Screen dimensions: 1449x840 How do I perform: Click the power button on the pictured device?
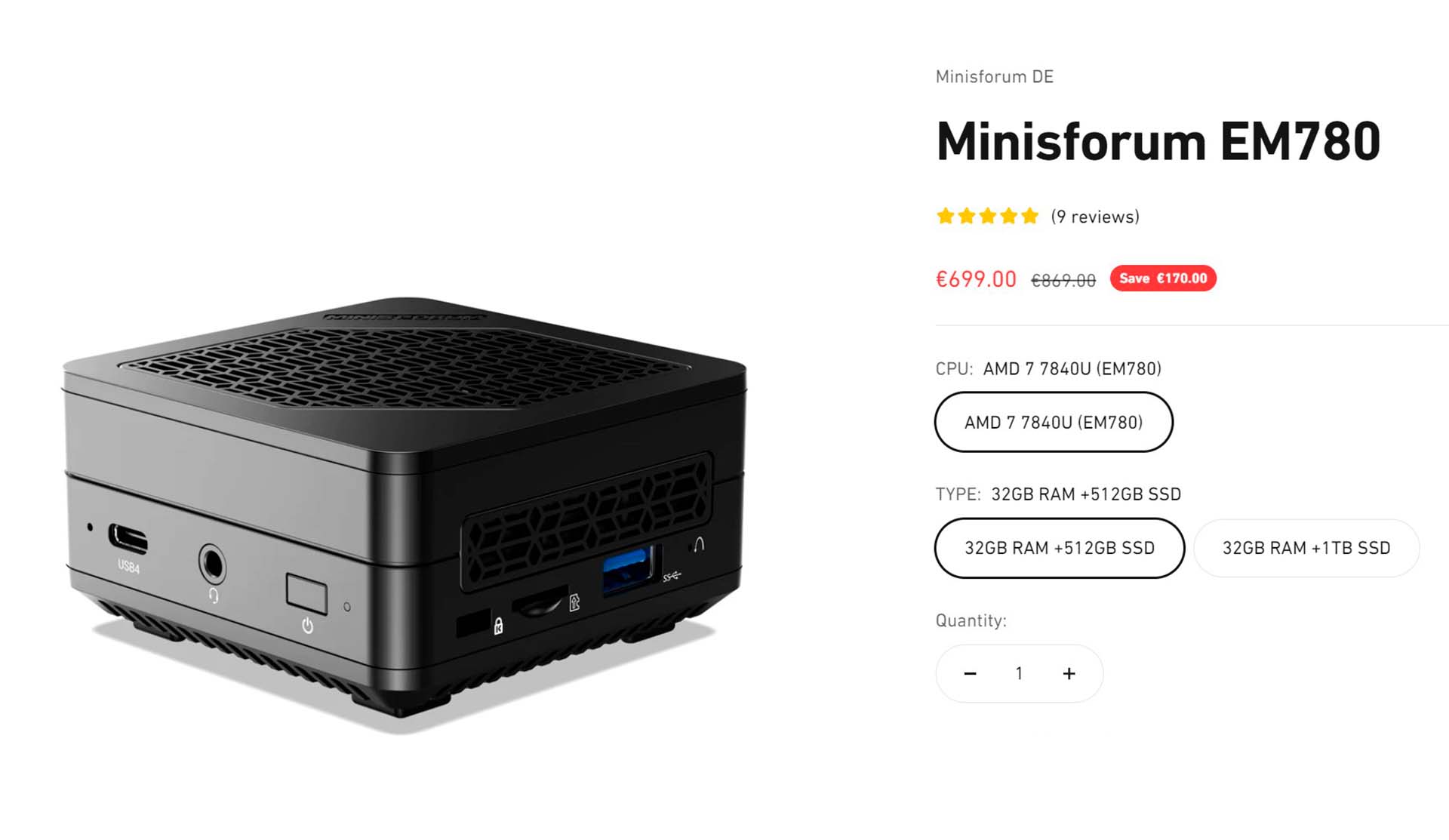click(306, 593)
